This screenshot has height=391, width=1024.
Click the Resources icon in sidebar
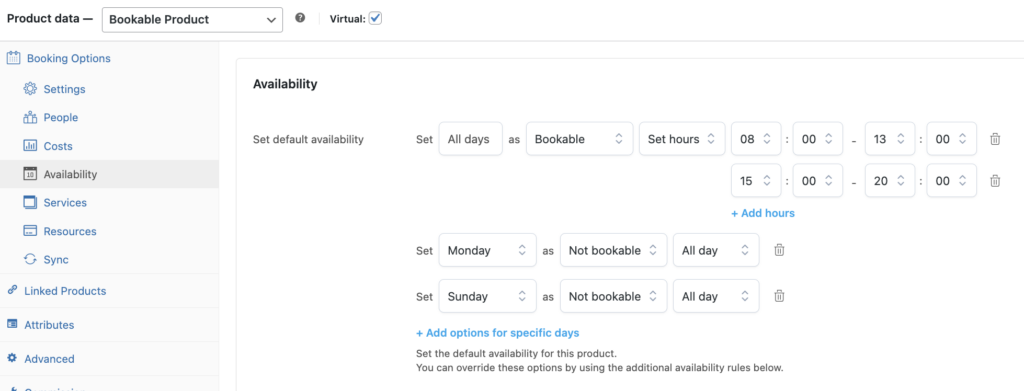30,231
